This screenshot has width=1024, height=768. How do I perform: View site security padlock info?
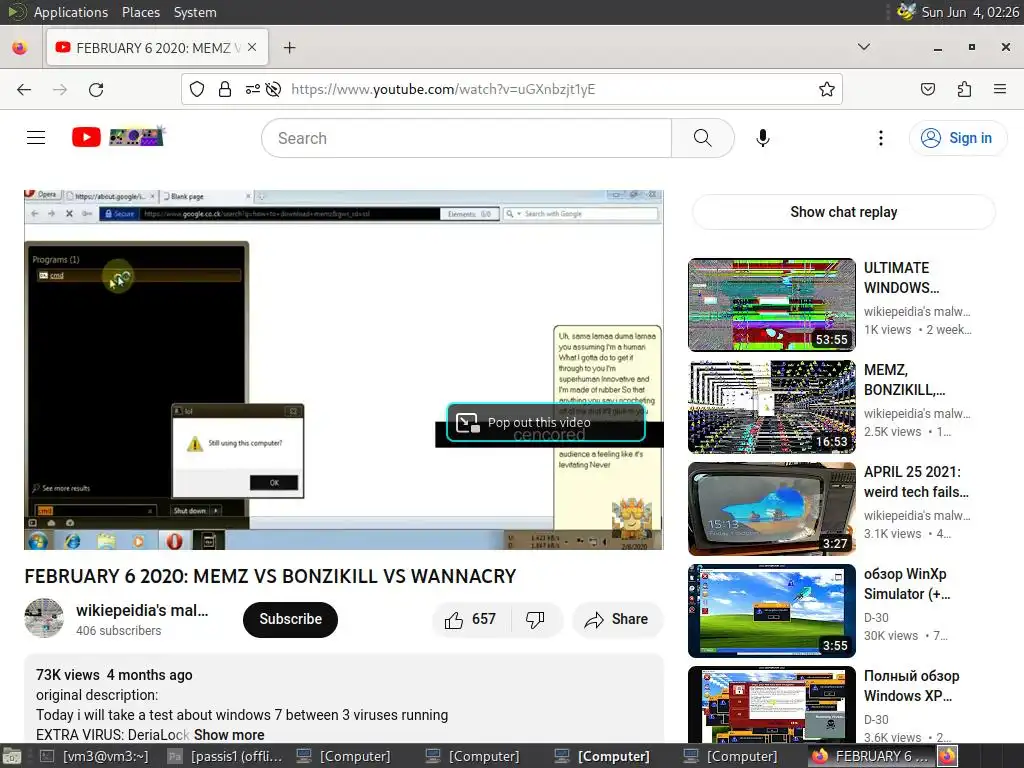[225, 89]
